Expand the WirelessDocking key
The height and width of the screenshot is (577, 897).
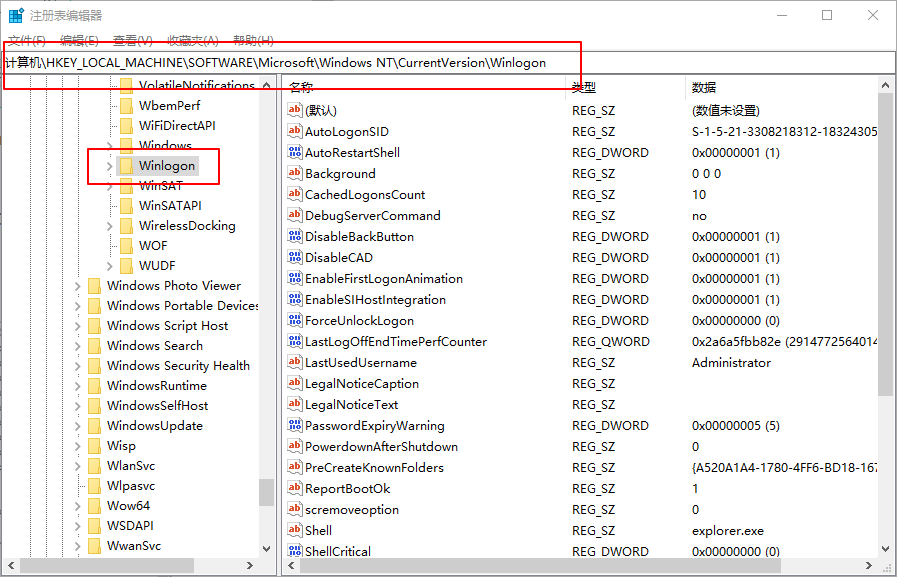tap(109, 225)
